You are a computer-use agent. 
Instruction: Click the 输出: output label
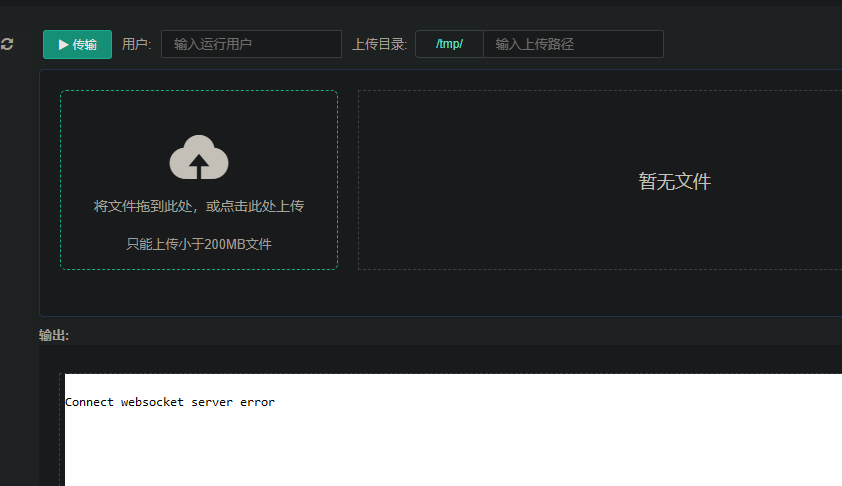pos(54,336)
